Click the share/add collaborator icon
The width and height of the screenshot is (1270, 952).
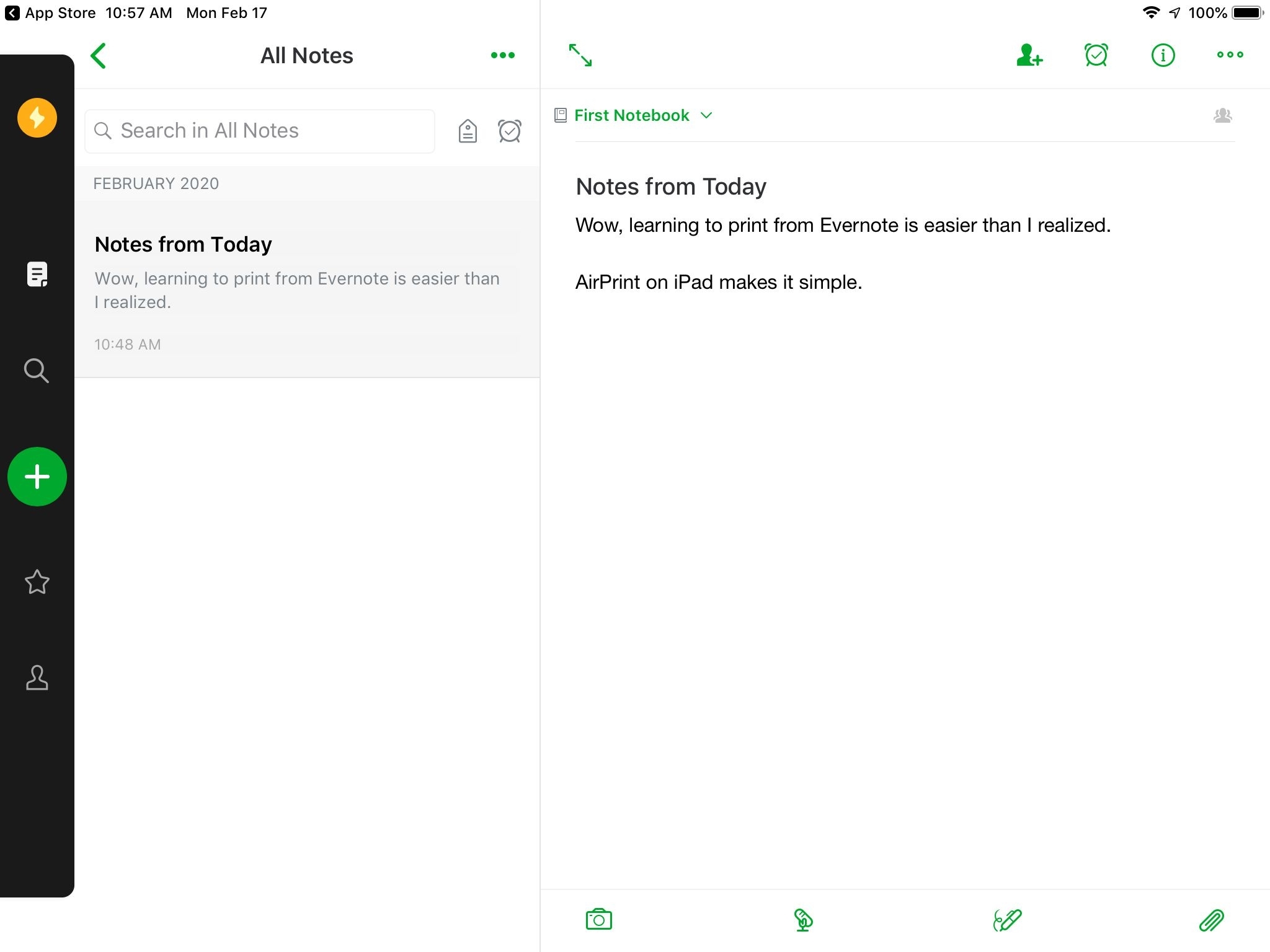pyautogui.click(x=1030, y=55)
